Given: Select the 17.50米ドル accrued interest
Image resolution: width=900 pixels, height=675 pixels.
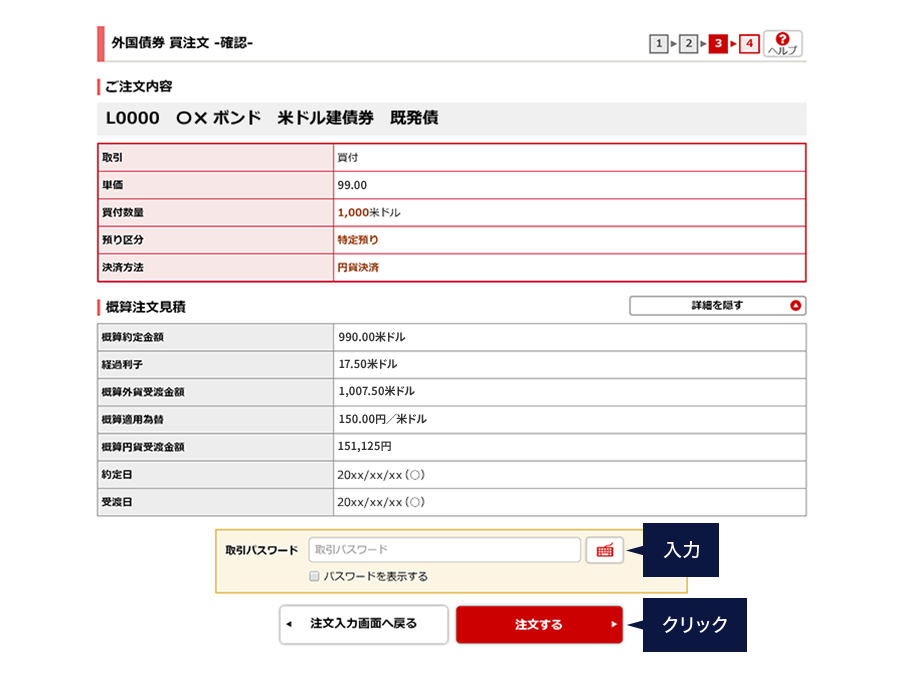Looking at the screenshot, I should pos(367,364).
